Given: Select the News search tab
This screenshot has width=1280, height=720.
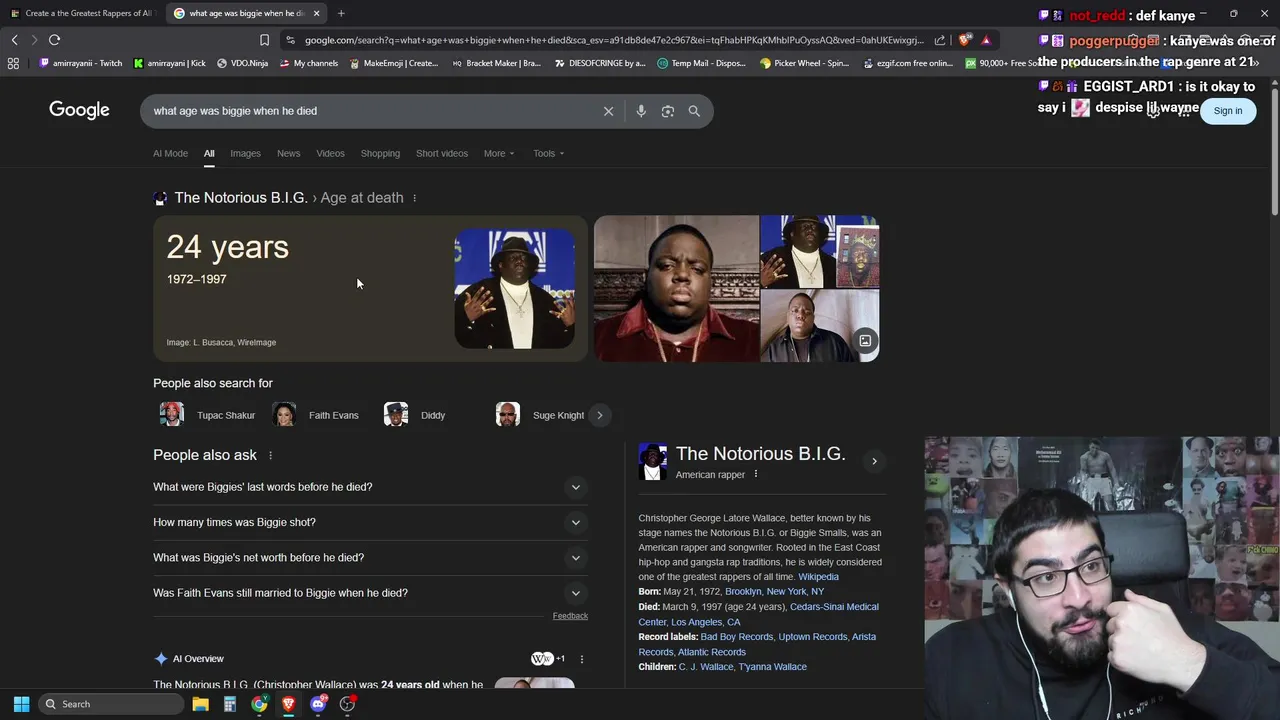Looking at the screenshot, I should pyautogui.click(x=288, y=153).
